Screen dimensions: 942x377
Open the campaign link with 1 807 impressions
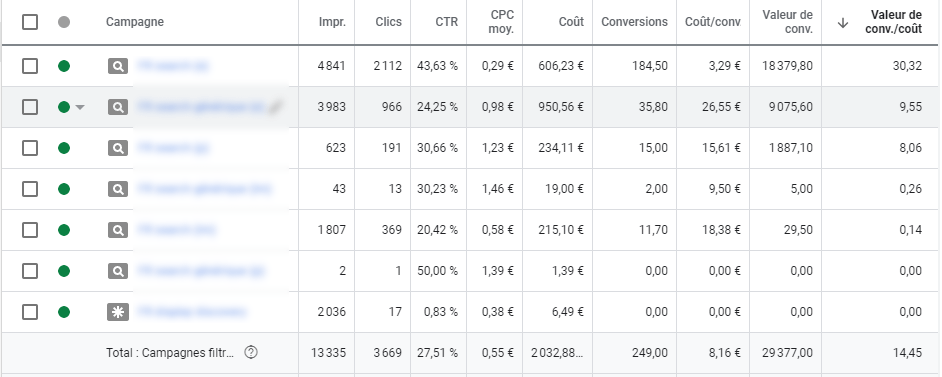(177, 230)
